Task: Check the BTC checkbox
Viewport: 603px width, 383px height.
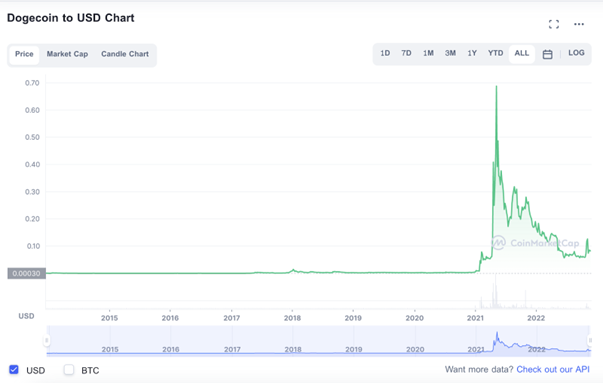Action: point(69,370)
